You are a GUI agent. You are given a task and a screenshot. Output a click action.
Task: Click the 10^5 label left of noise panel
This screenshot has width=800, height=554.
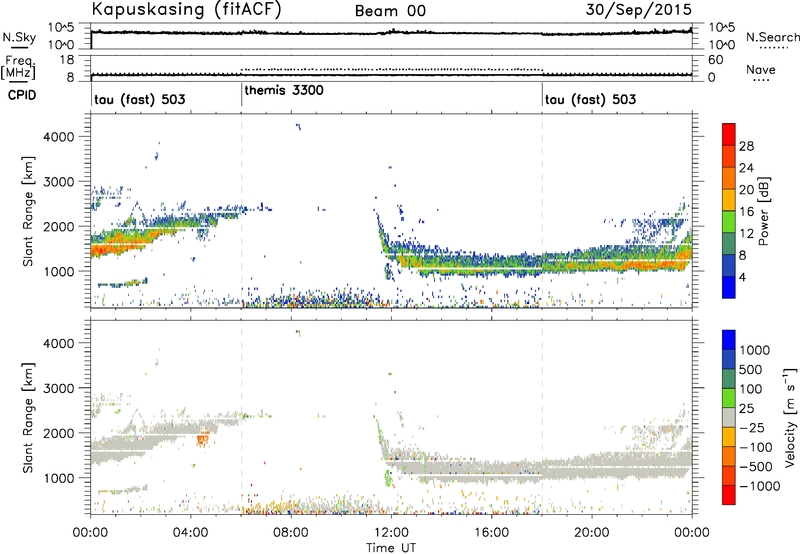pyautogui.click(x=61, y=27)
